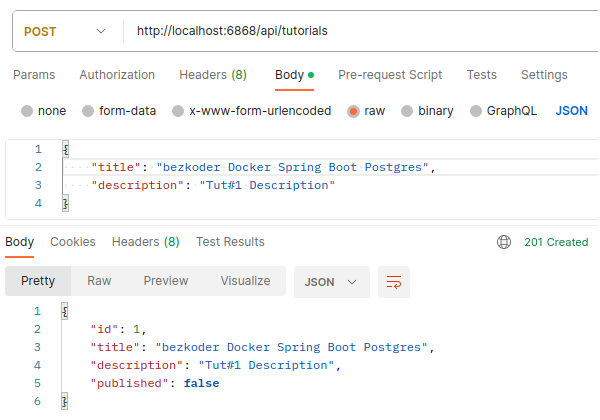Open the request body JSON type selector
This screenshot has width=600, height=420.
tap(571, 111)
